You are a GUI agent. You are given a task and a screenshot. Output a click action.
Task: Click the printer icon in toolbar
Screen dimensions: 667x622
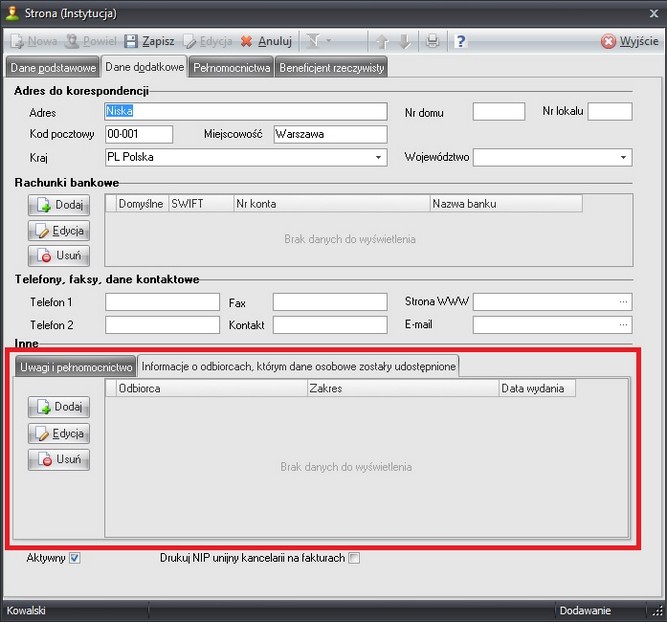pos(433,42)
